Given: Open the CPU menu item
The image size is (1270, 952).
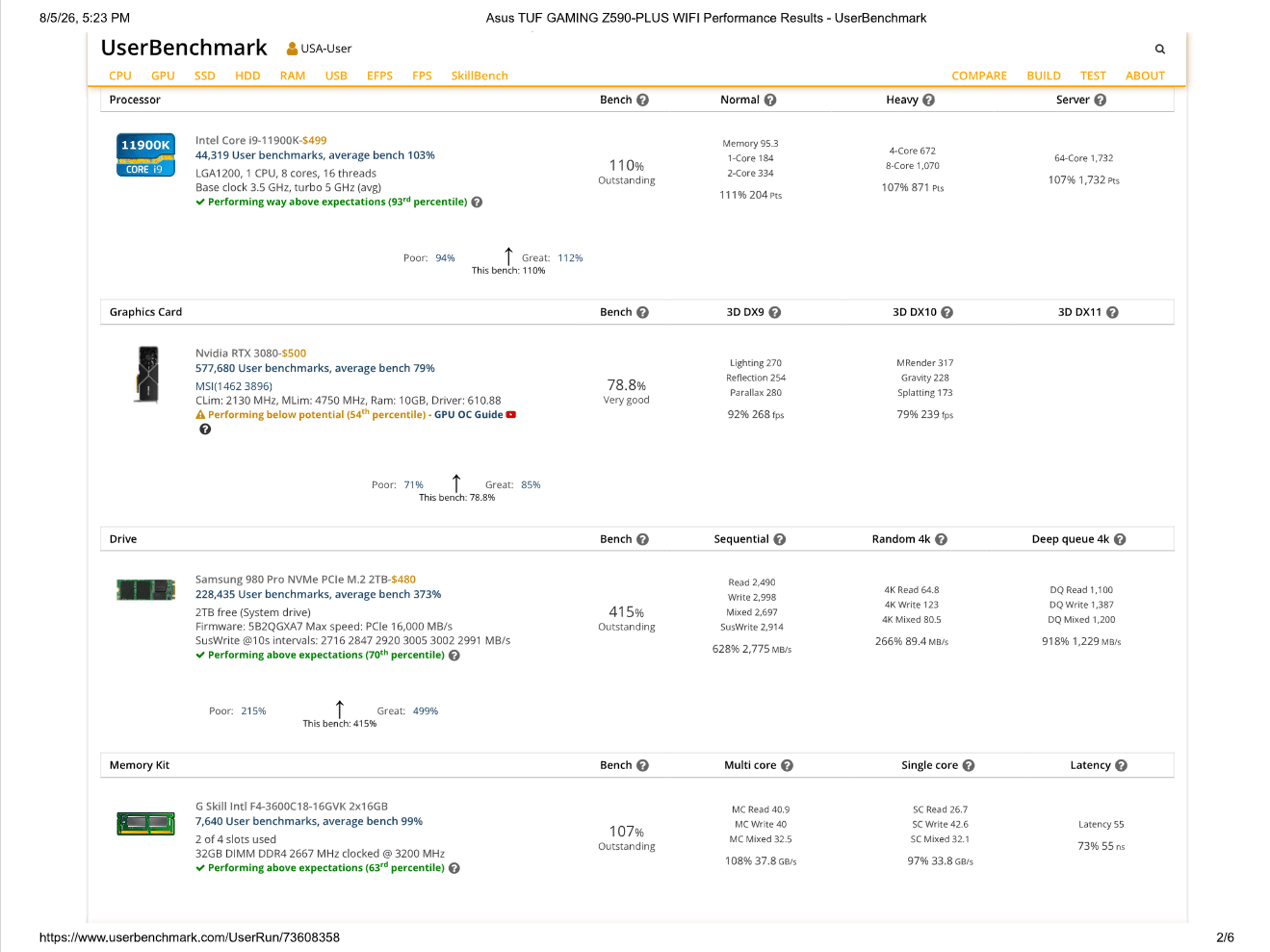Looking at the screenshot, I should 120,76.
